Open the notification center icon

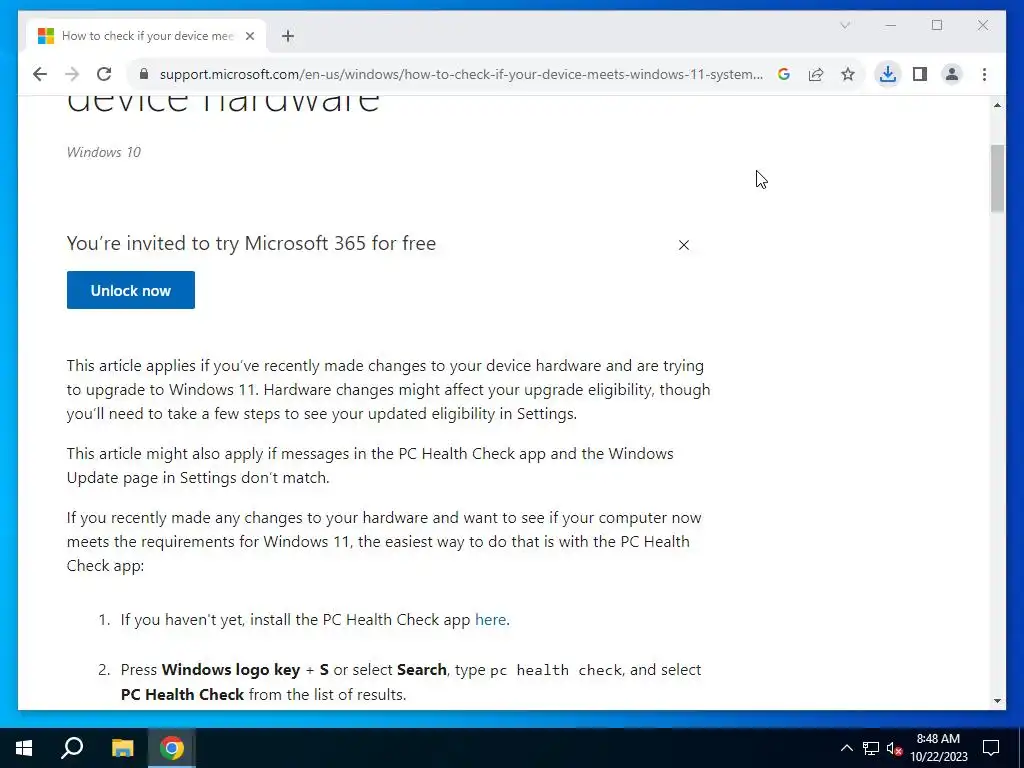[991, 748]
